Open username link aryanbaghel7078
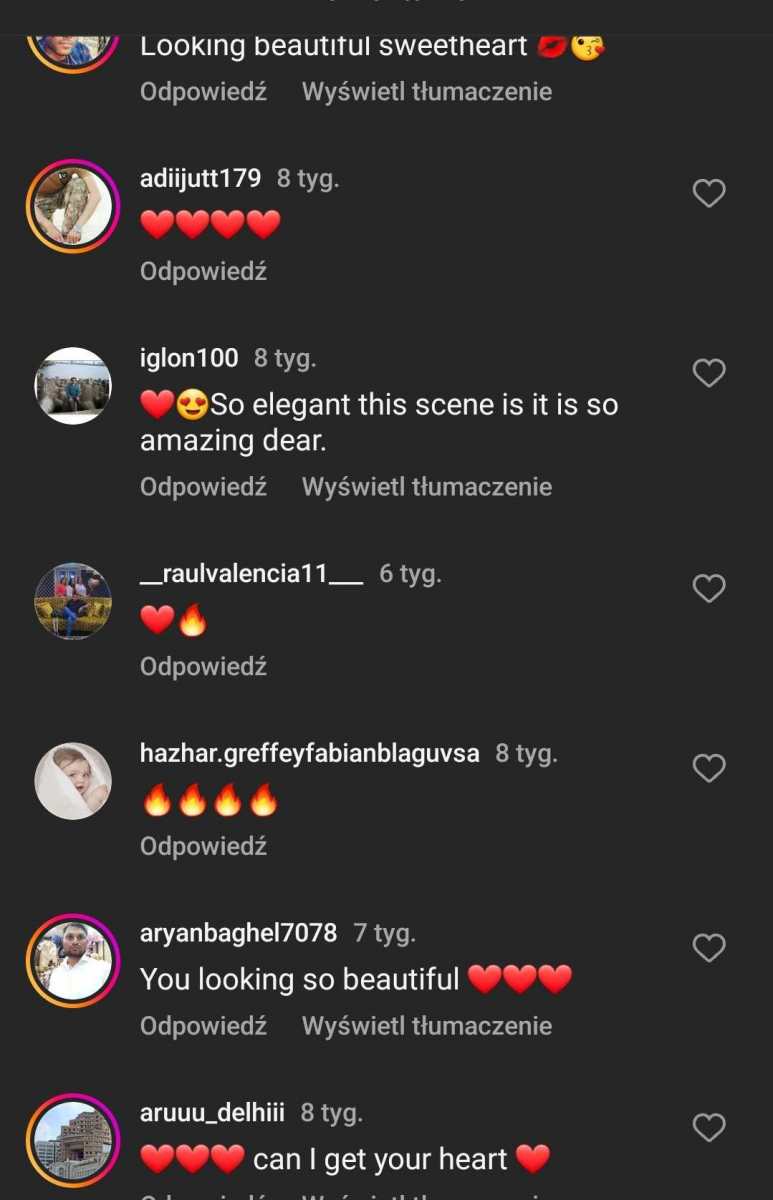 pyautogui.click(x=238, y=933)
